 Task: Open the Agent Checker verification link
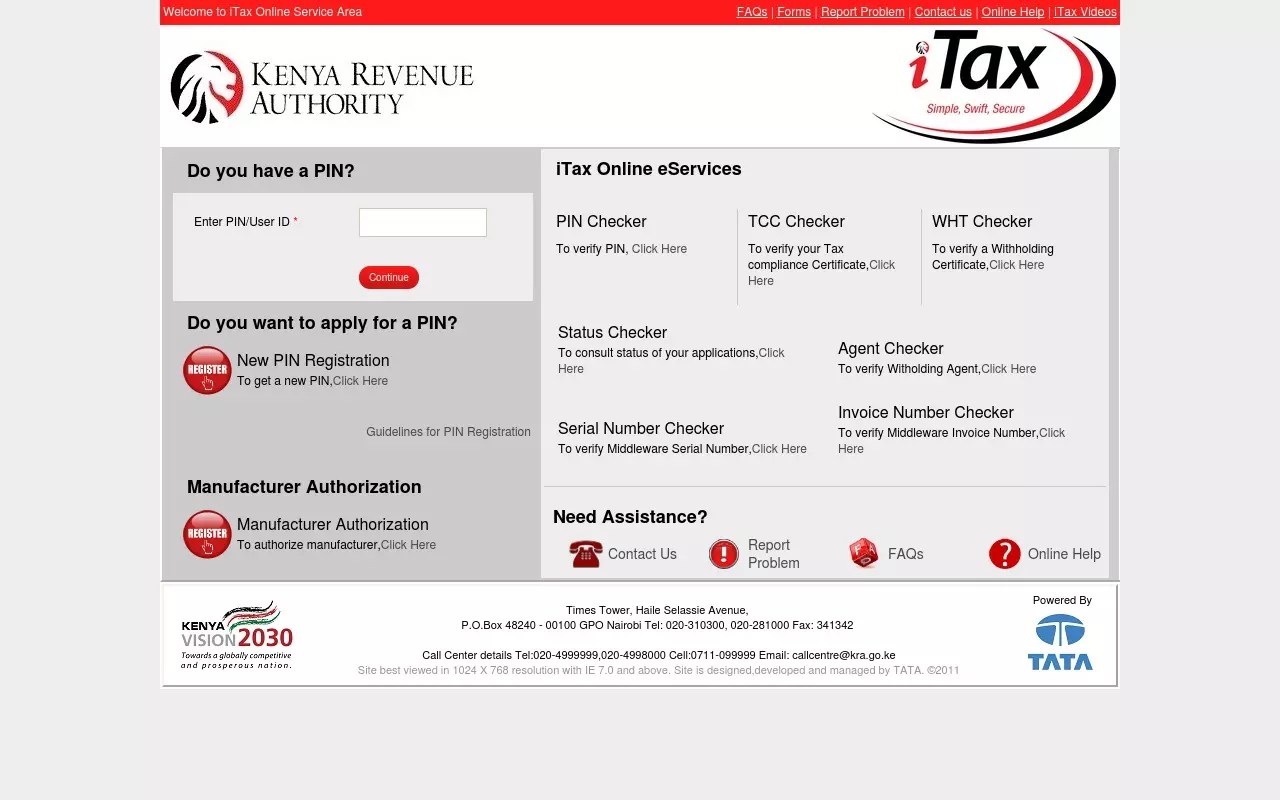pos(1008,368)
